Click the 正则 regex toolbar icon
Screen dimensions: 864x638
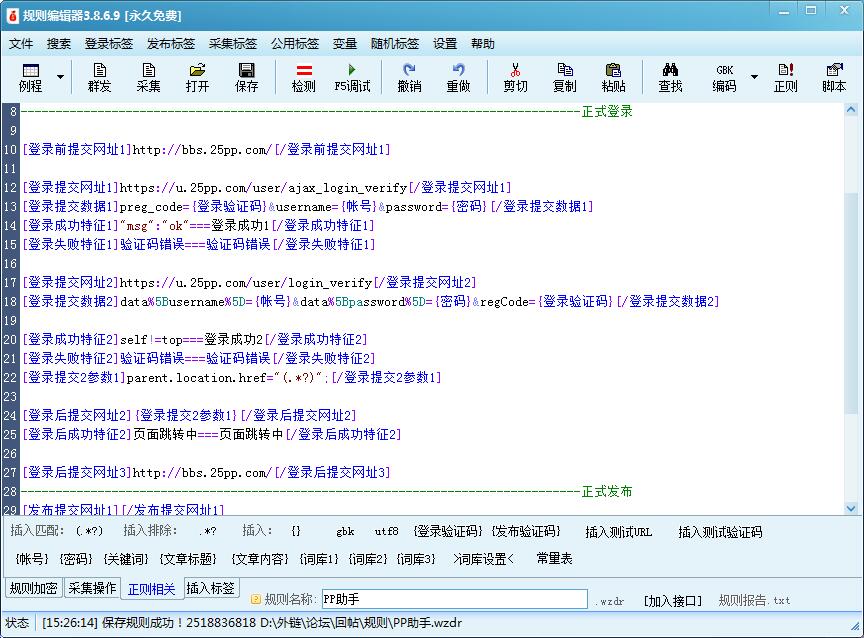click(785, 77)
